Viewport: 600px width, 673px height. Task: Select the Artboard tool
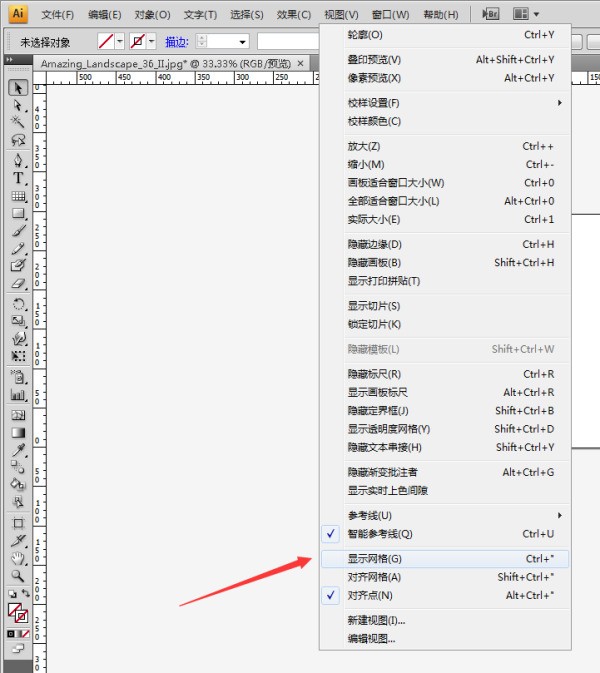click(18, 523)
